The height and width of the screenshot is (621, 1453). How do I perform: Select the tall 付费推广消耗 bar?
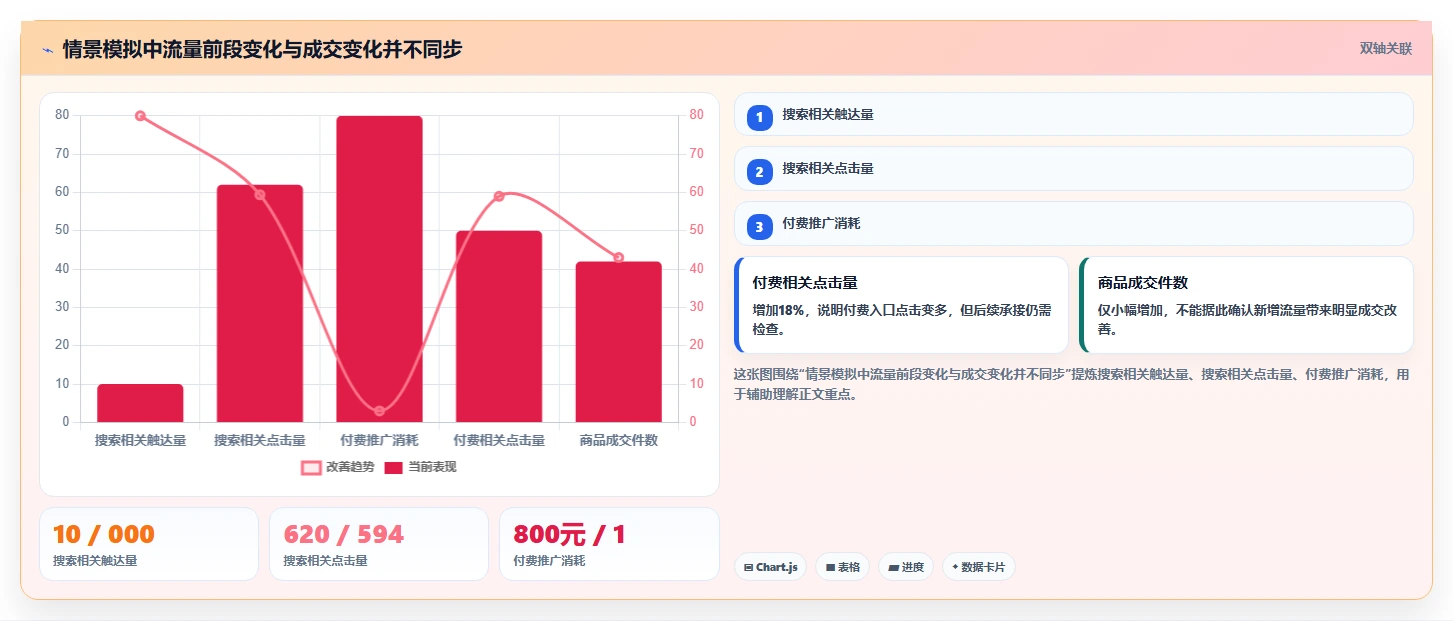point(379,269)
